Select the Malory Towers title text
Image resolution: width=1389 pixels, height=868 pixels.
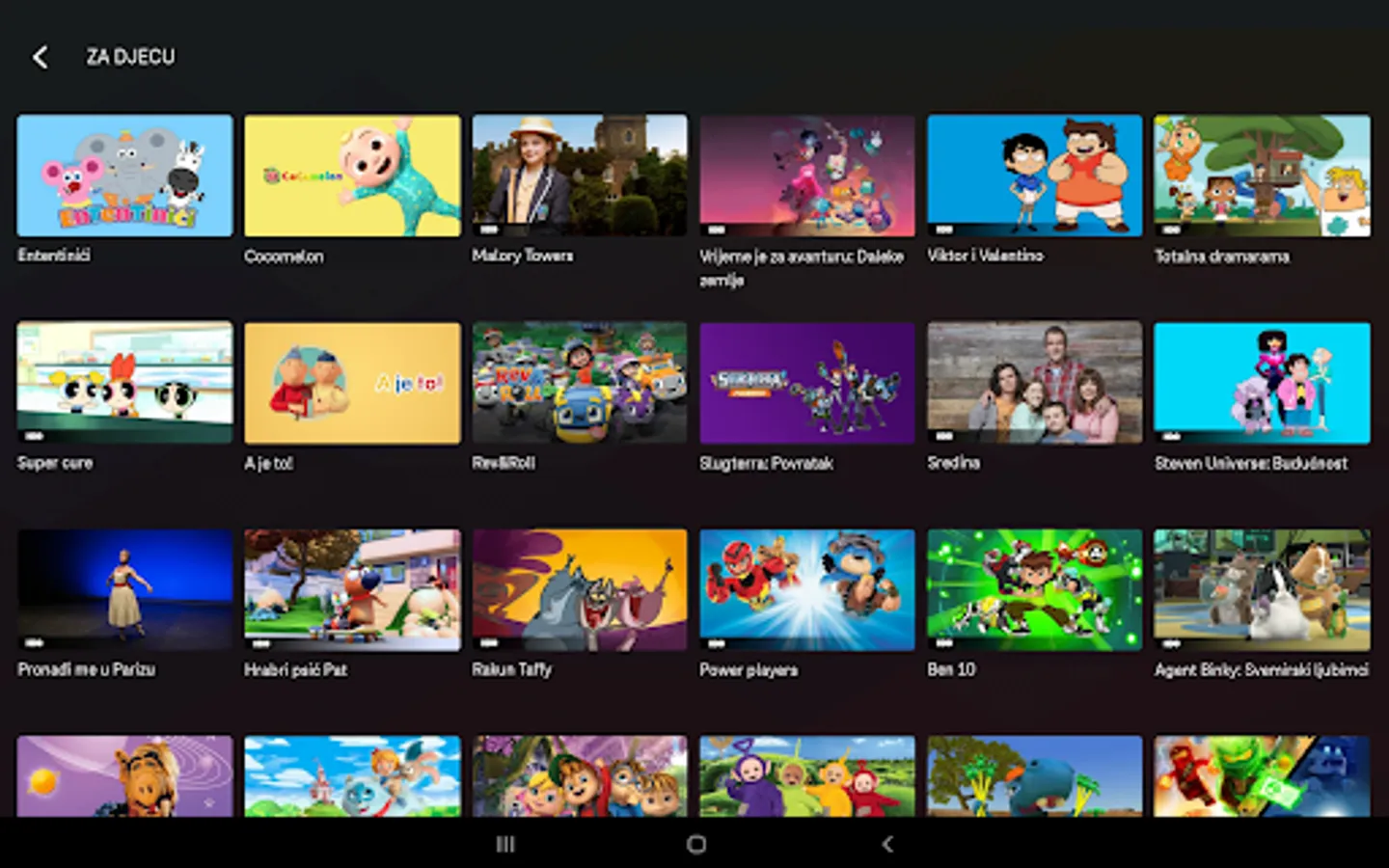point(523,256)
